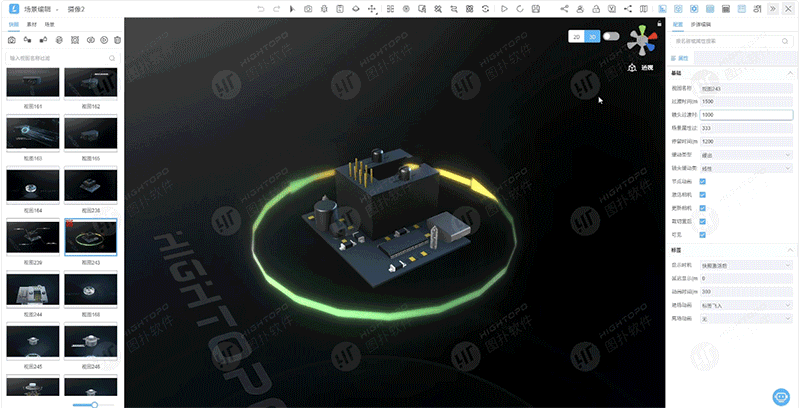
Task: Click the camera snapshot icon in left panel
Action: (12, 40)
